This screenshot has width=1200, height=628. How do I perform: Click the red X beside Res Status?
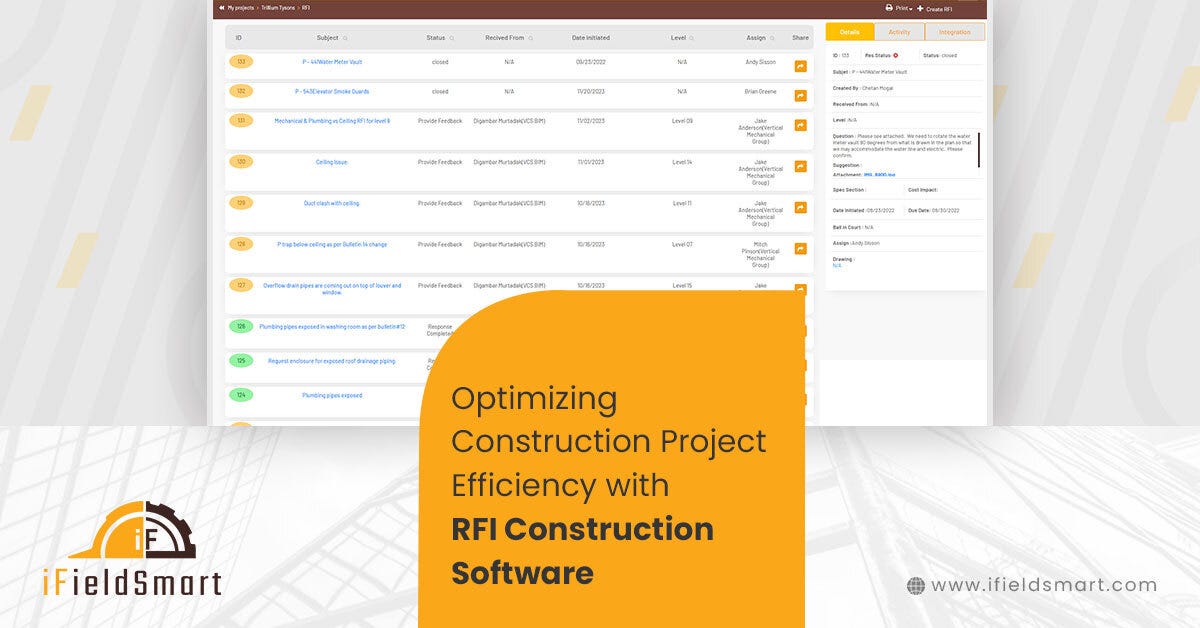coord(896,55)
